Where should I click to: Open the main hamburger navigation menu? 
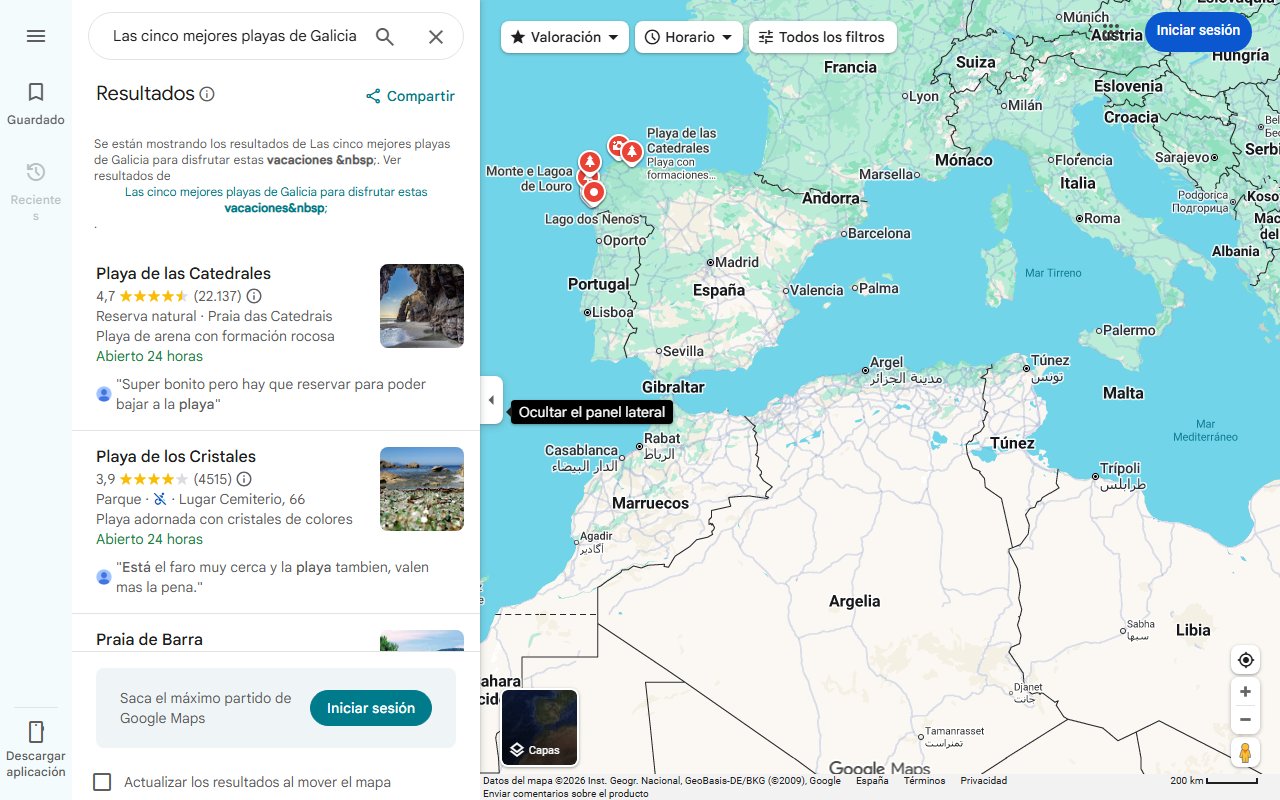(35, 36)
